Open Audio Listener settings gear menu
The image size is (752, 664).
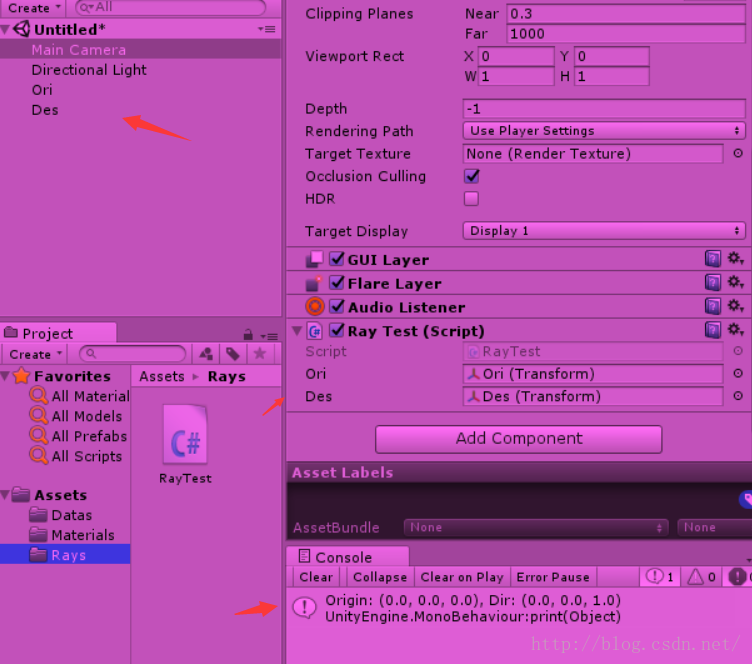pos(735,305)
